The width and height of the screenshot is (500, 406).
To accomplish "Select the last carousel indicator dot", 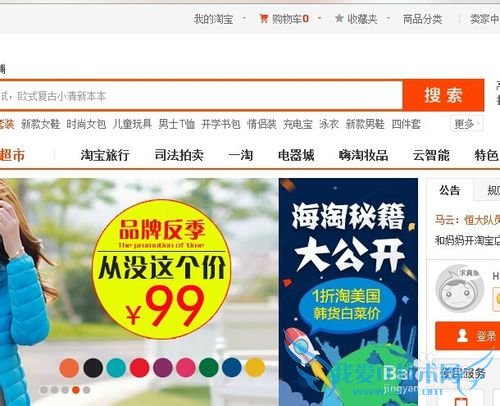I will pyautogui.click(x=86, y=390).
